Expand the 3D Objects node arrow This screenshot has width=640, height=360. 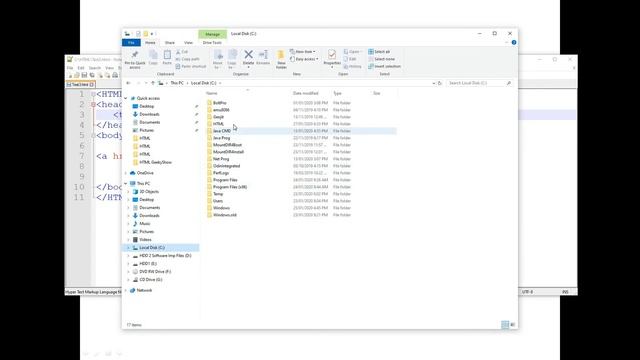[x=129, y=192]
